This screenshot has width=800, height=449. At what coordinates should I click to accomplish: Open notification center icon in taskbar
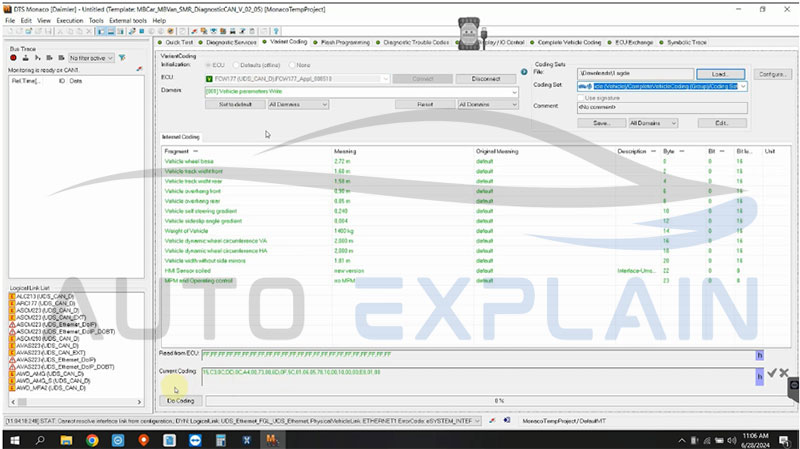click(x=784, y=440)
